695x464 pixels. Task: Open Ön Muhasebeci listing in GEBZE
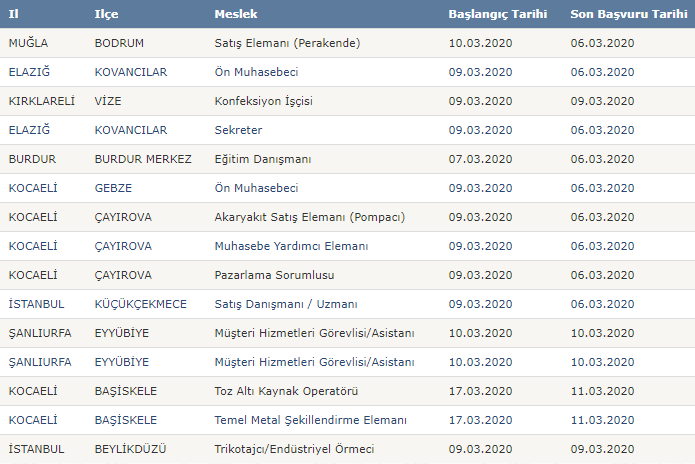point(256,188)
